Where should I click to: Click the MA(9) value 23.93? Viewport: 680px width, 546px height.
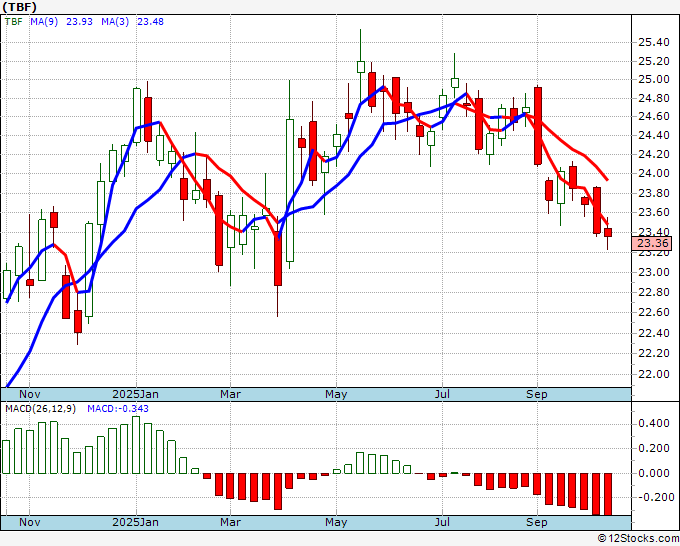tap(79, 21)
